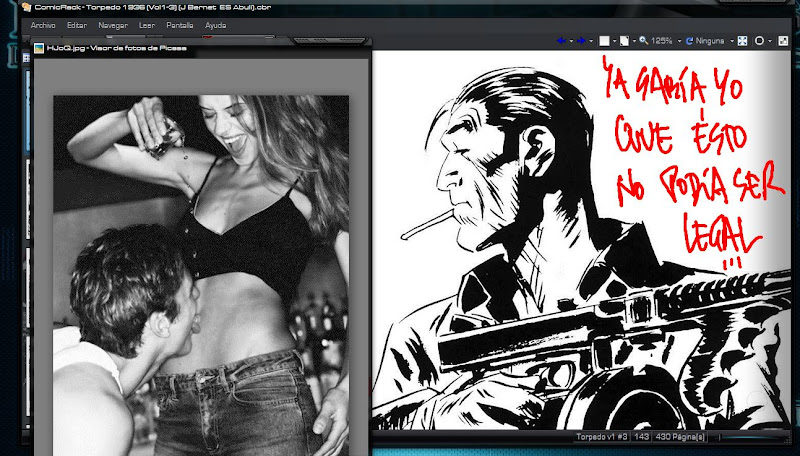The image size is (800, 456).
Task: Open the Archivo menu
Action: 43,25
